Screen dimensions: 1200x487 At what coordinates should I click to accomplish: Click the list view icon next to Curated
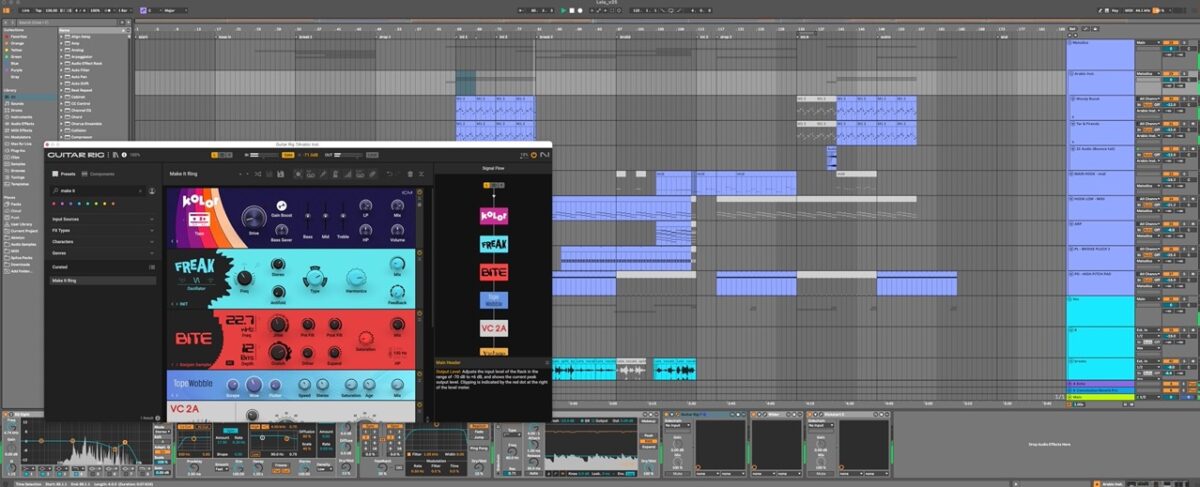pyautogui.click(x=152, y=267)
